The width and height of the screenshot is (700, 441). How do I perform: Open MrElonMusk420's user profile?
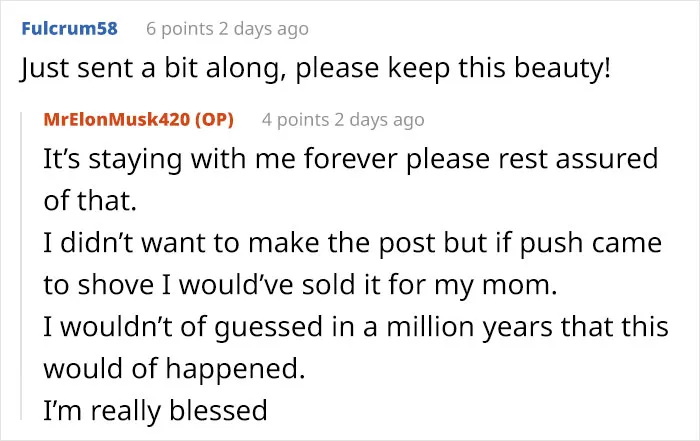tap(117, 120)
